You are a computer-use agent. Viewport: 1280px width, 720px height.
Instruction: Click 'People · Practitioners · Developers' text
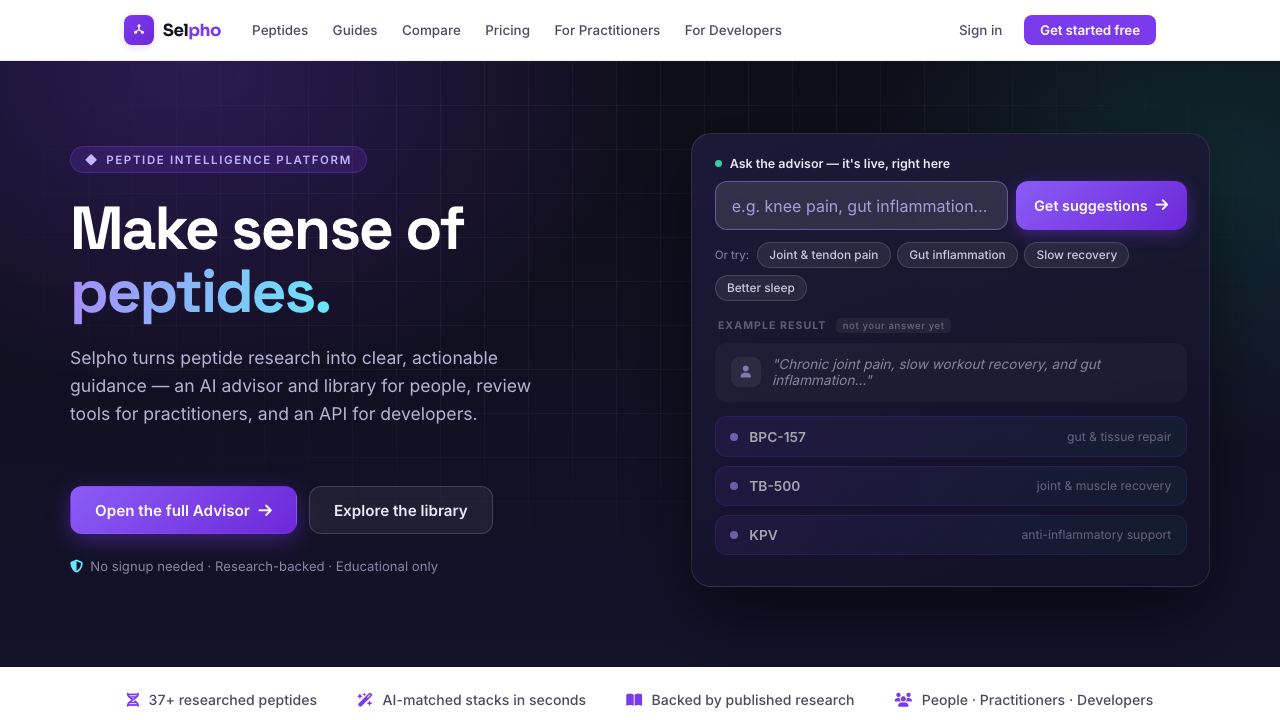1037,700
